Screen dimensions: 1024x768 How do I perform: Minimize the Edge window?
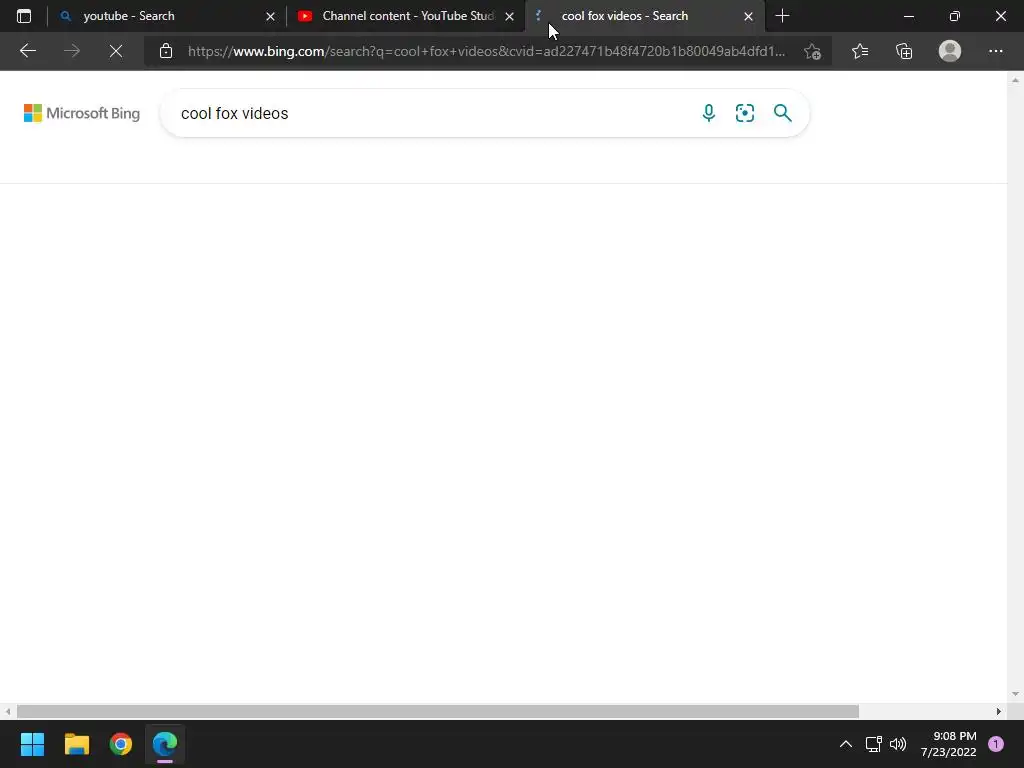908,16
